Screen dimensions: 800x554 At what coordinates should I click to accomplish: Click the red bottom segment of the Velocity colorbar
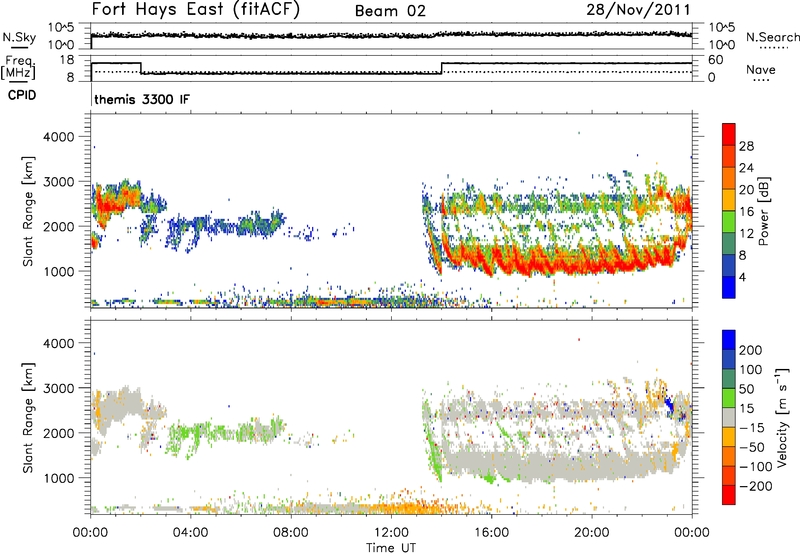[729, 495]
